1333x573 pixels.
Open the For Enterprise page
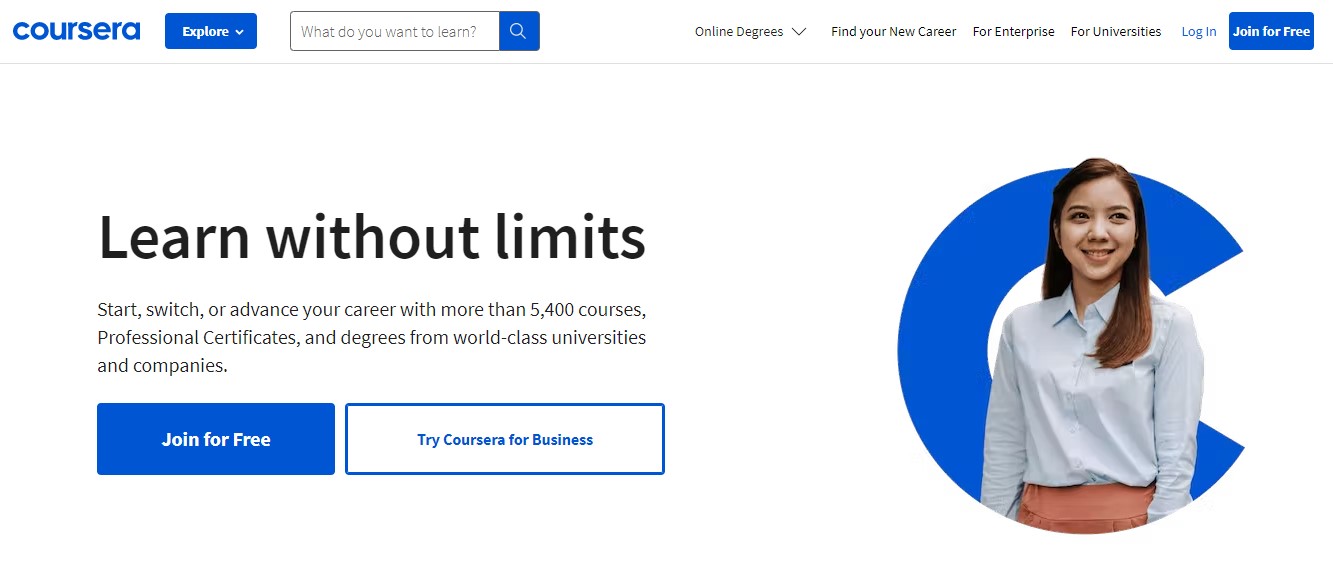pyautogui.click(x=1013, y=31)
